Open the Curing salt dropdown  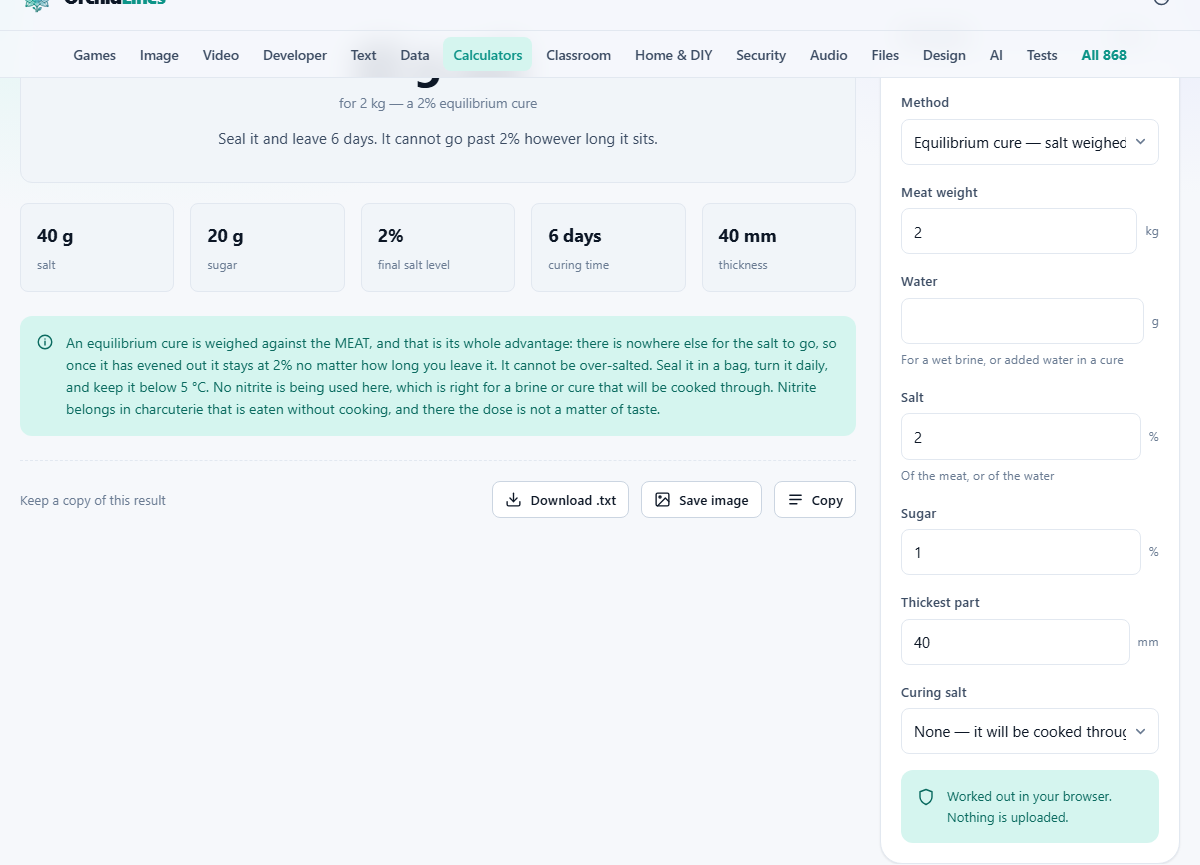pyautogui.click(x=1030, y=731)
